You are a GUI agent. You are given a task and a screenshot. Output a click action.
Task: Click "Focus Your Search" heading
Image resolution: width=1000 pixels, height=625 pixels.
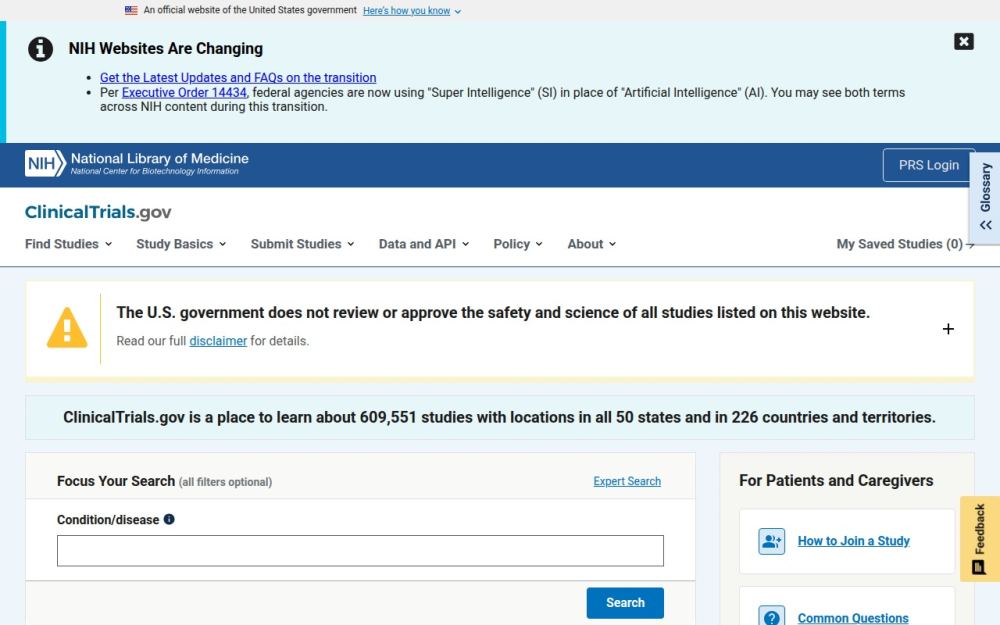point(116,482)
